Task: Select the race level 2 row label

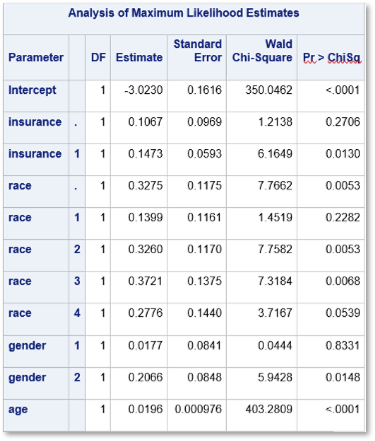Action: pyautogui.click(x=20, y=249)
